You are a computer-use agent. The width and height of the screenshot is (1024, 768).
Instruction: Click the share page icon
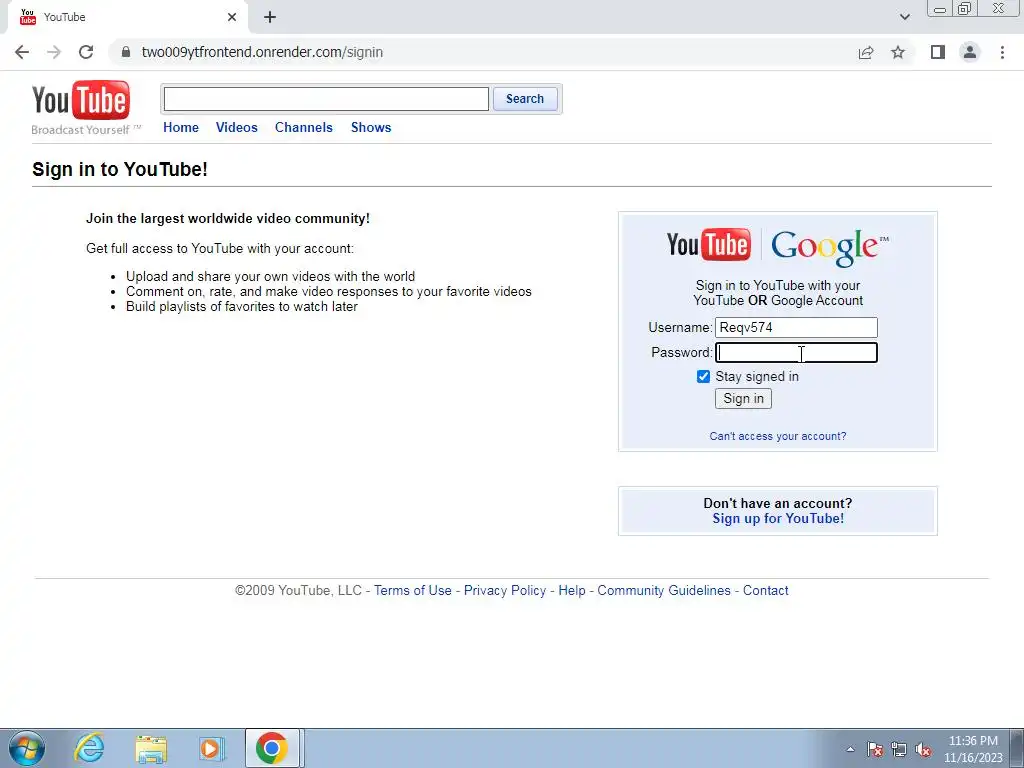(866, 52)
